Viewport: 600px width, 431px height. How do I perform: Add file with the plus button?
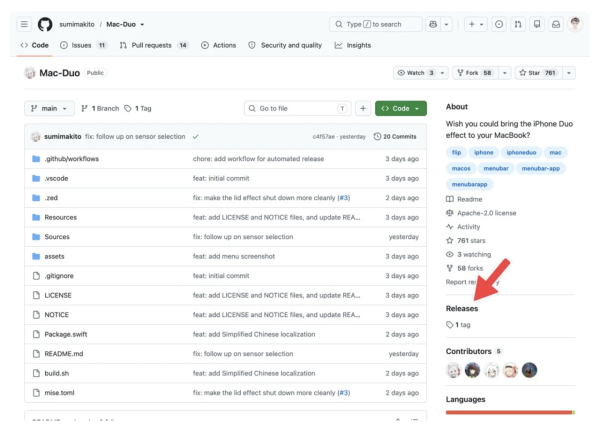tap(363, 108)
